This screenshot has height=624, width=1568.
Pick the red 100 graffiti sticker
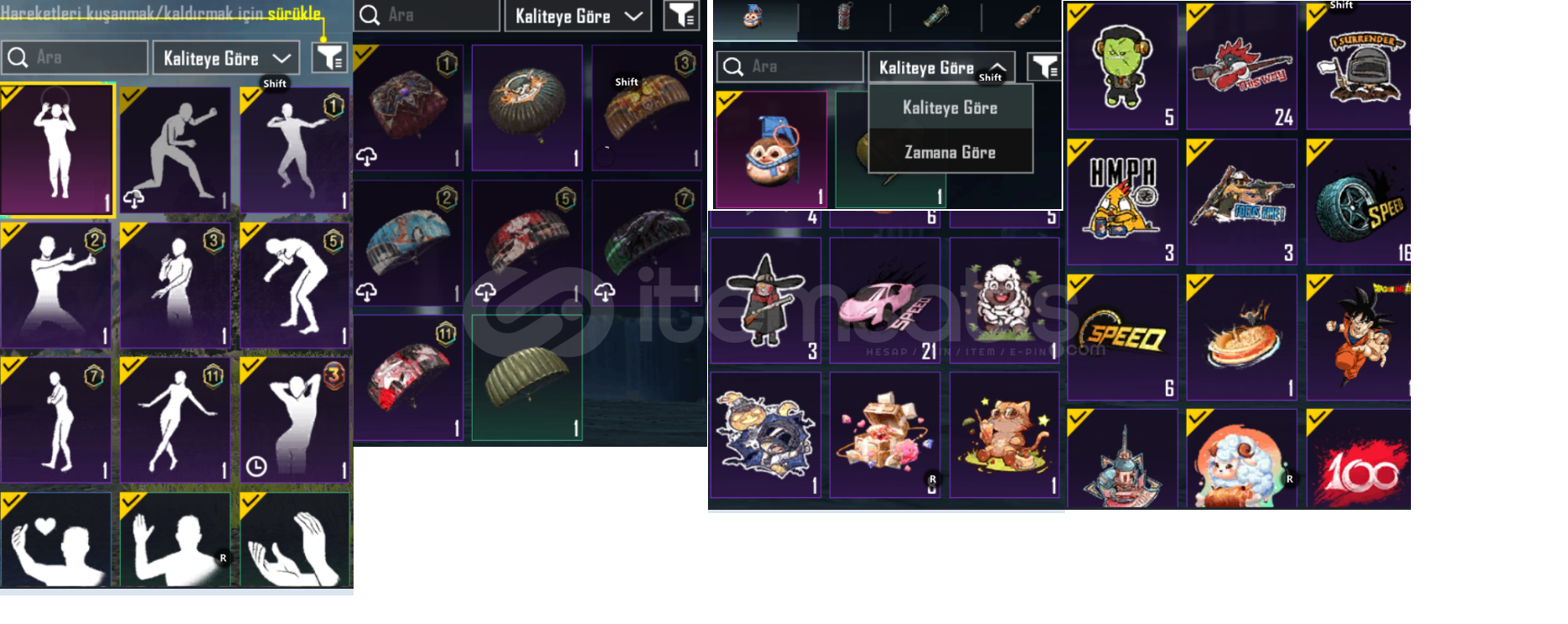[1359, 459]
